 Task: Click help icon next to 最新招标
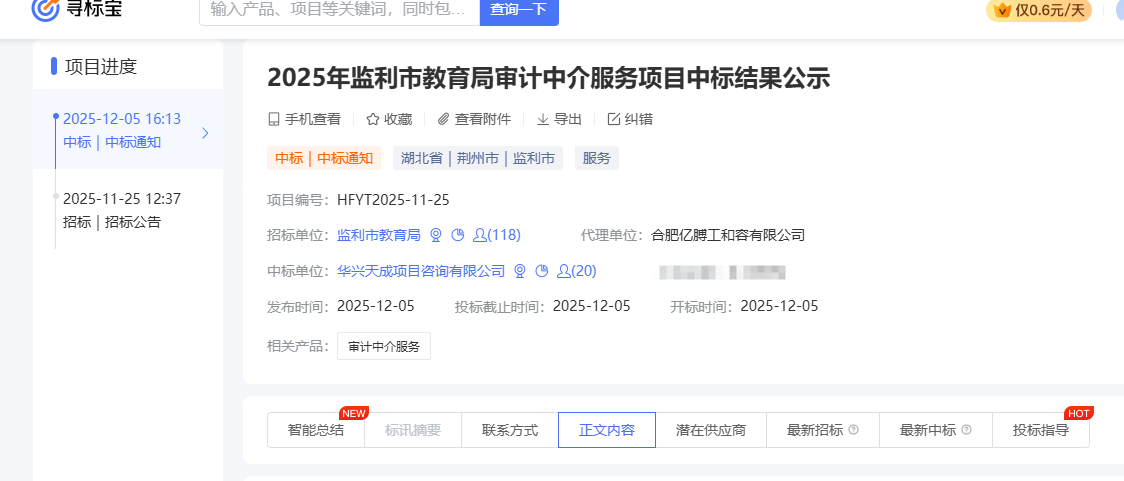click(853, 431)
